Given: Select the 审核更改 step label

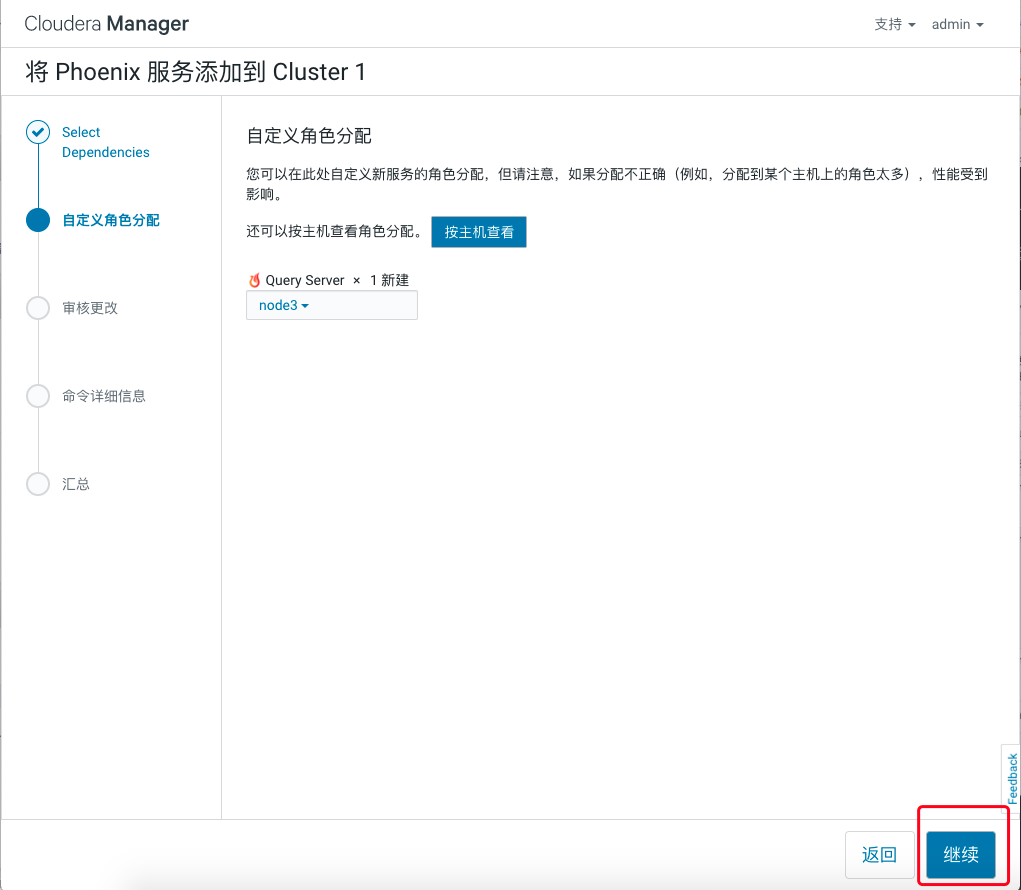Looking at the screenshot, I should pyautogui.click(x=90, y=308).
